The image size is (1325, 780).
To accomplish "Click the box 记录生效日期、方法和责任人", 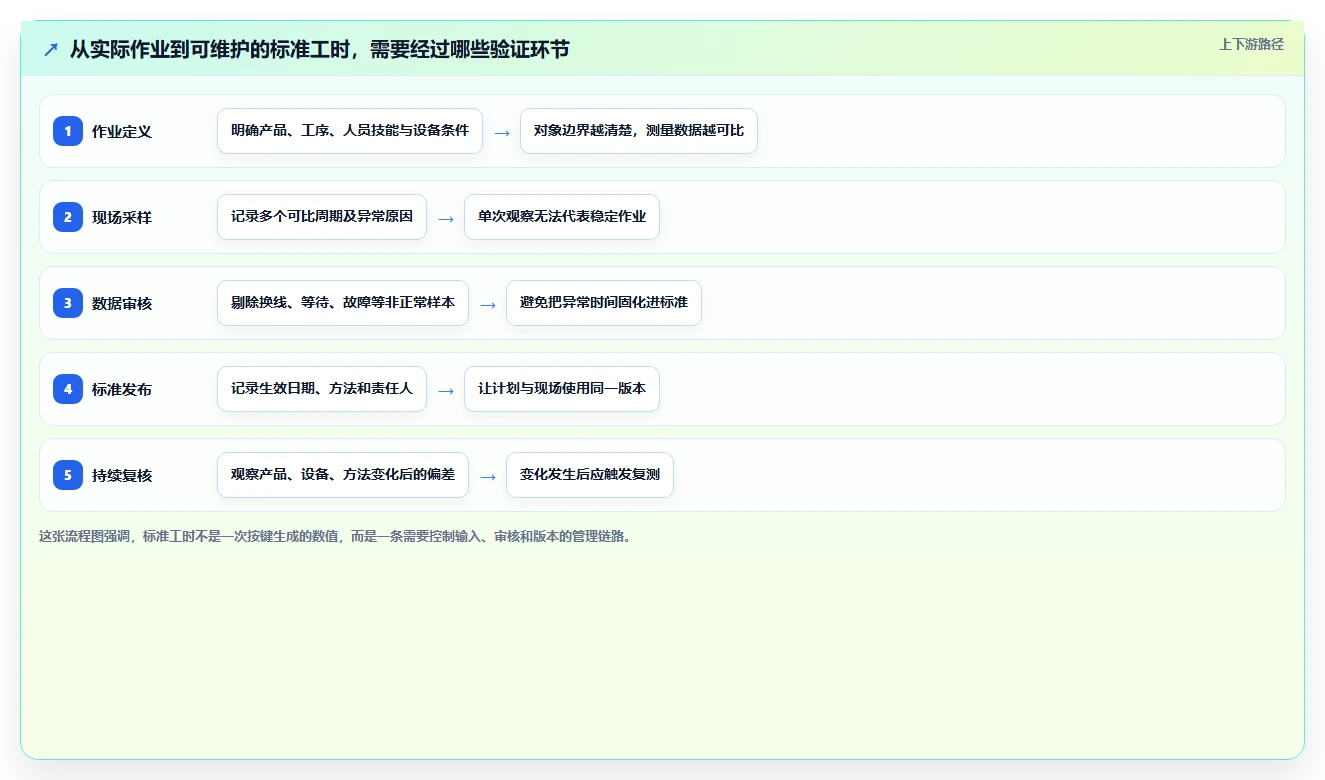I will (x=322, y=389).
